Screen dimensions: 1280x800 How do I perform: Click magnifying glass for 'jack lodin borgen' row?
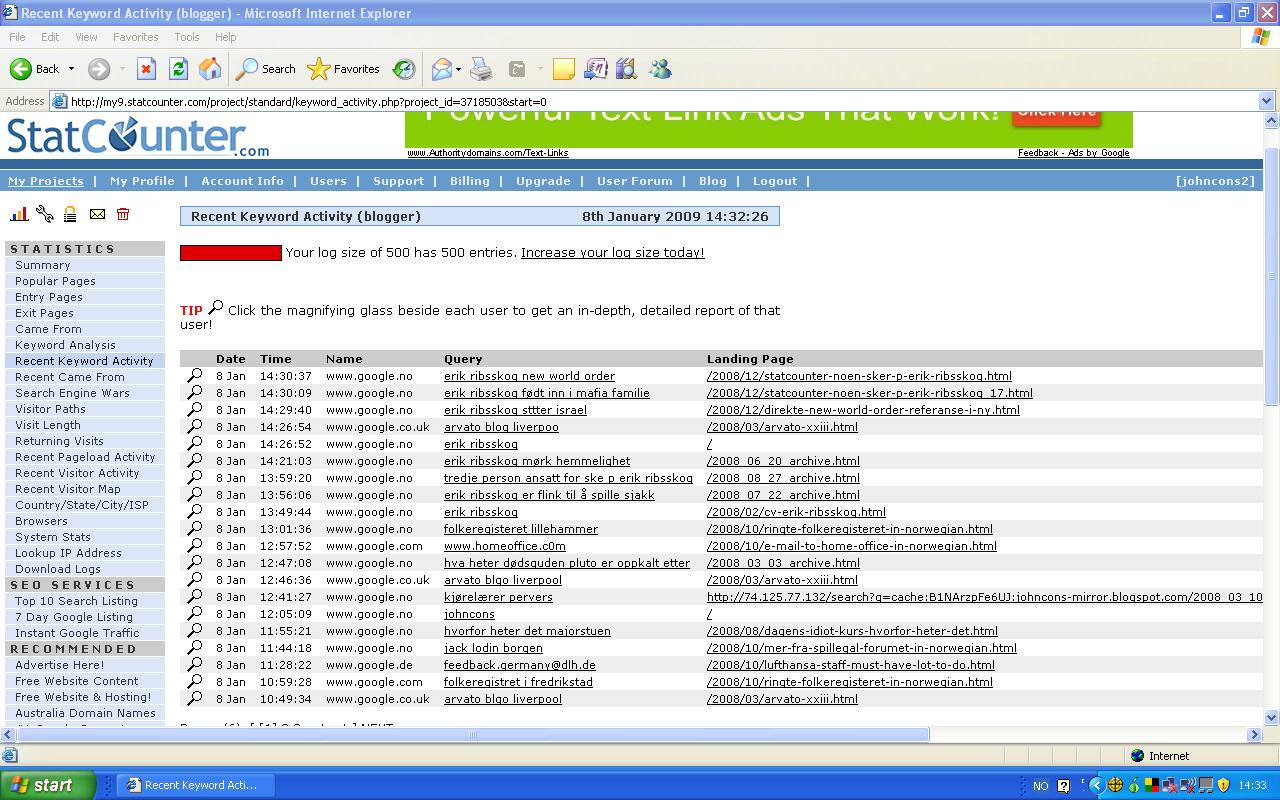(x=195, y=648)
